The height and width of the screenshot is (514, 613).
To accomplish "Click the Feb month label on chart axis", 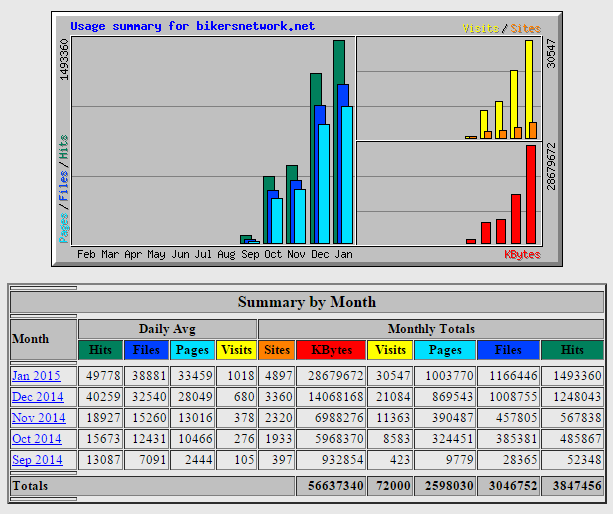I will (86, 254).
